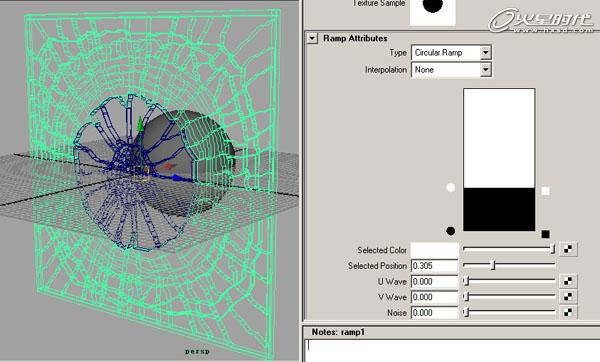Click the 'Ramp Attributes' section title
This screenshot has width=600, height=362.
tap(355, 38)
